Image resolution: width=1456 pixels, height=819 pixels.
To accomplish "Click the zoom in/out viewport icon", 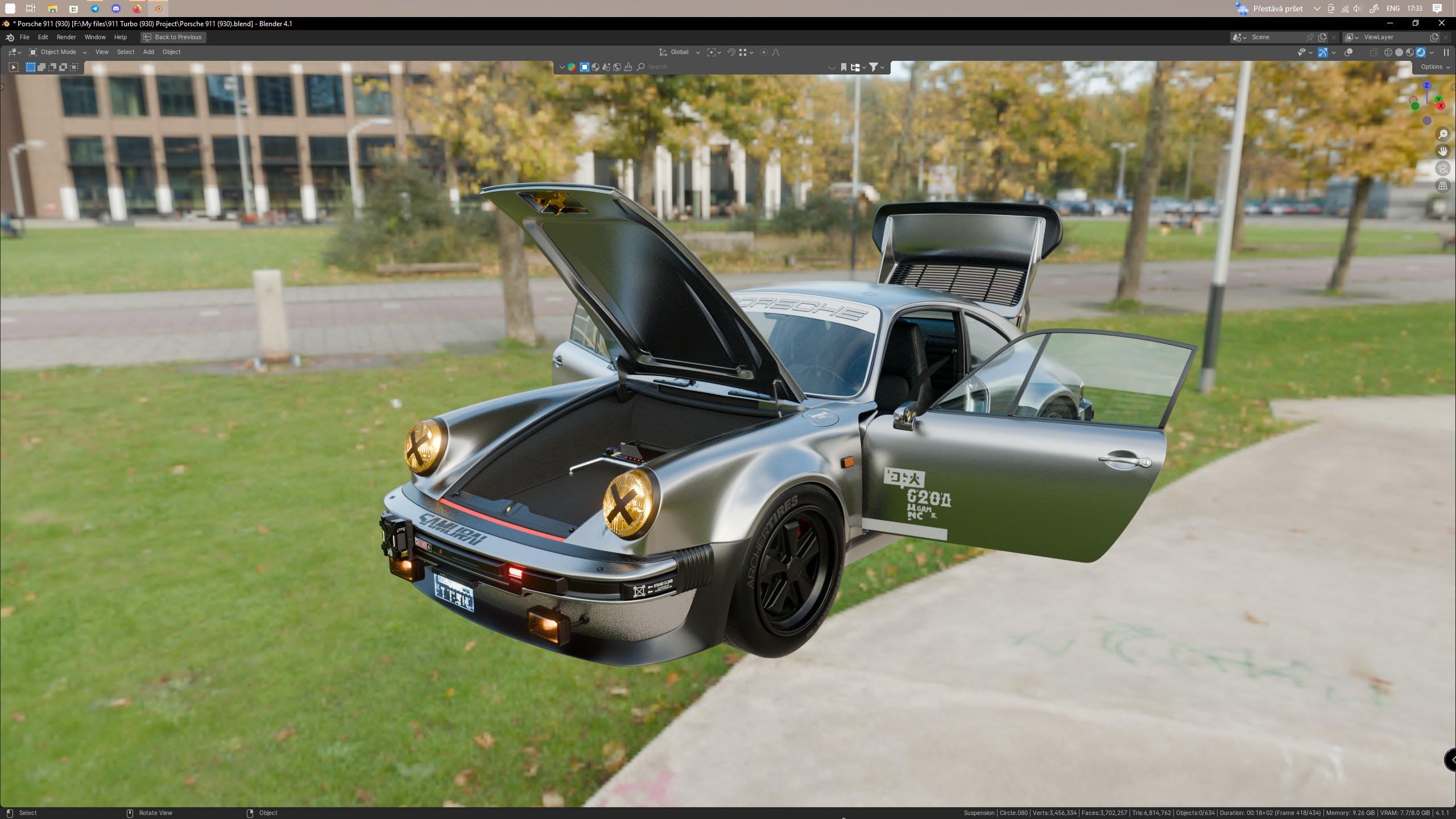I will [x=1443, y=134].
